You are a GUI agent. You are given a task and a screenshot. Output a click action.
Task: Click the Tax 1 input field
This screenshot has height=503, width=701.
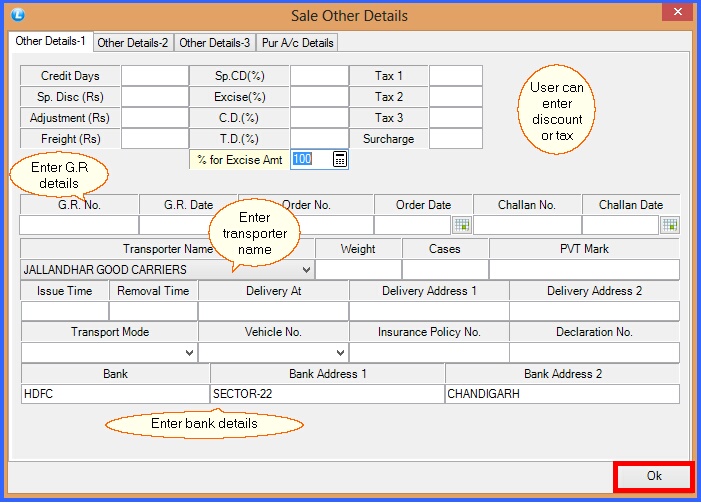pyautogui.click(x=455, y=76)
